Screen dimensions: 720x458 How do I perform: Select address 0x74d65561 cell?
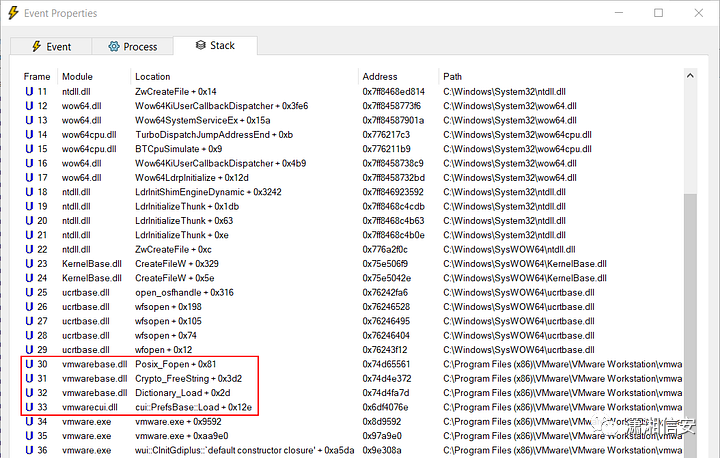(x=386, y=364)
